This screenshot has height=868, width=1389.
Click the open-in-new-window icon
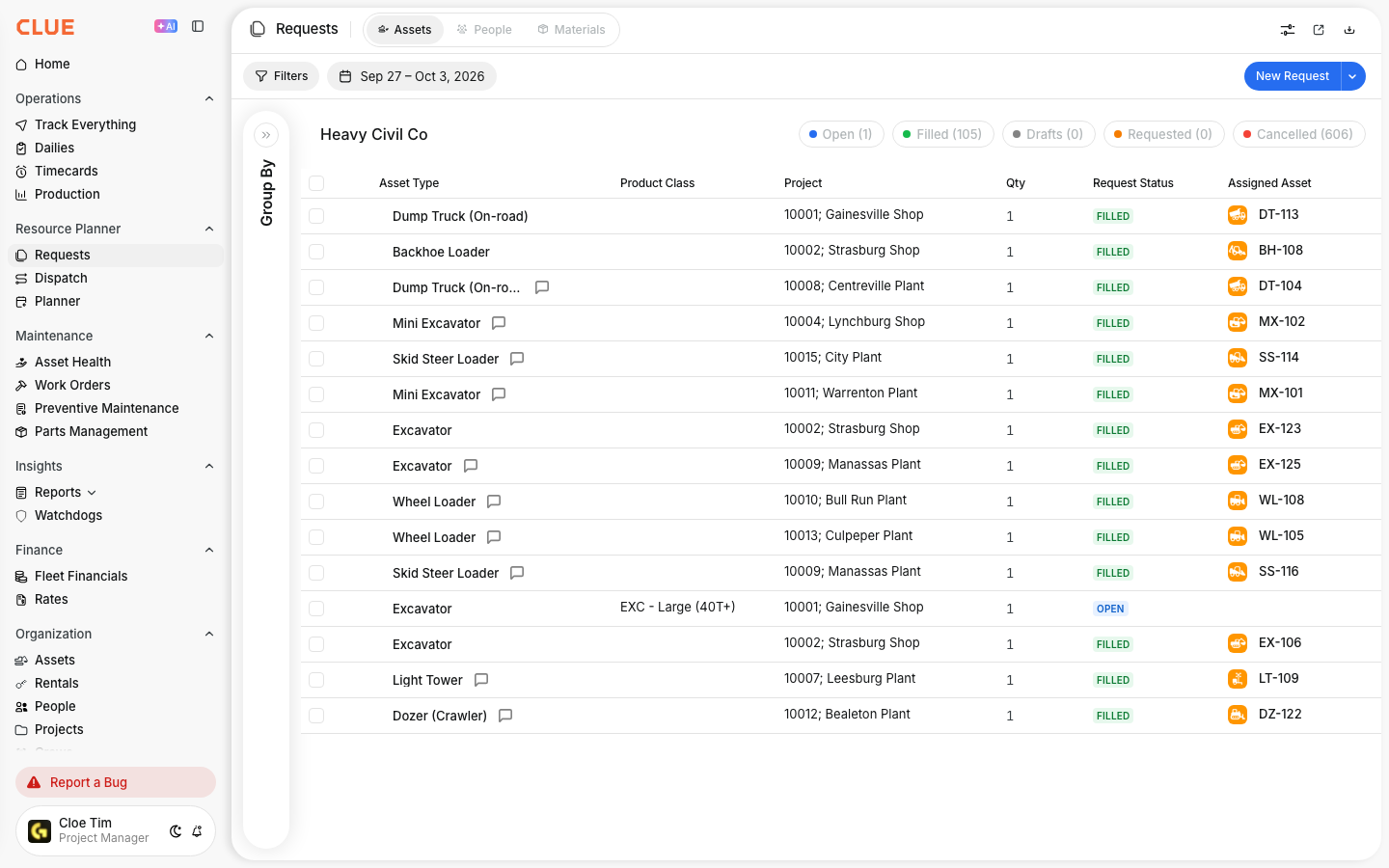[x=1319, y=30]
